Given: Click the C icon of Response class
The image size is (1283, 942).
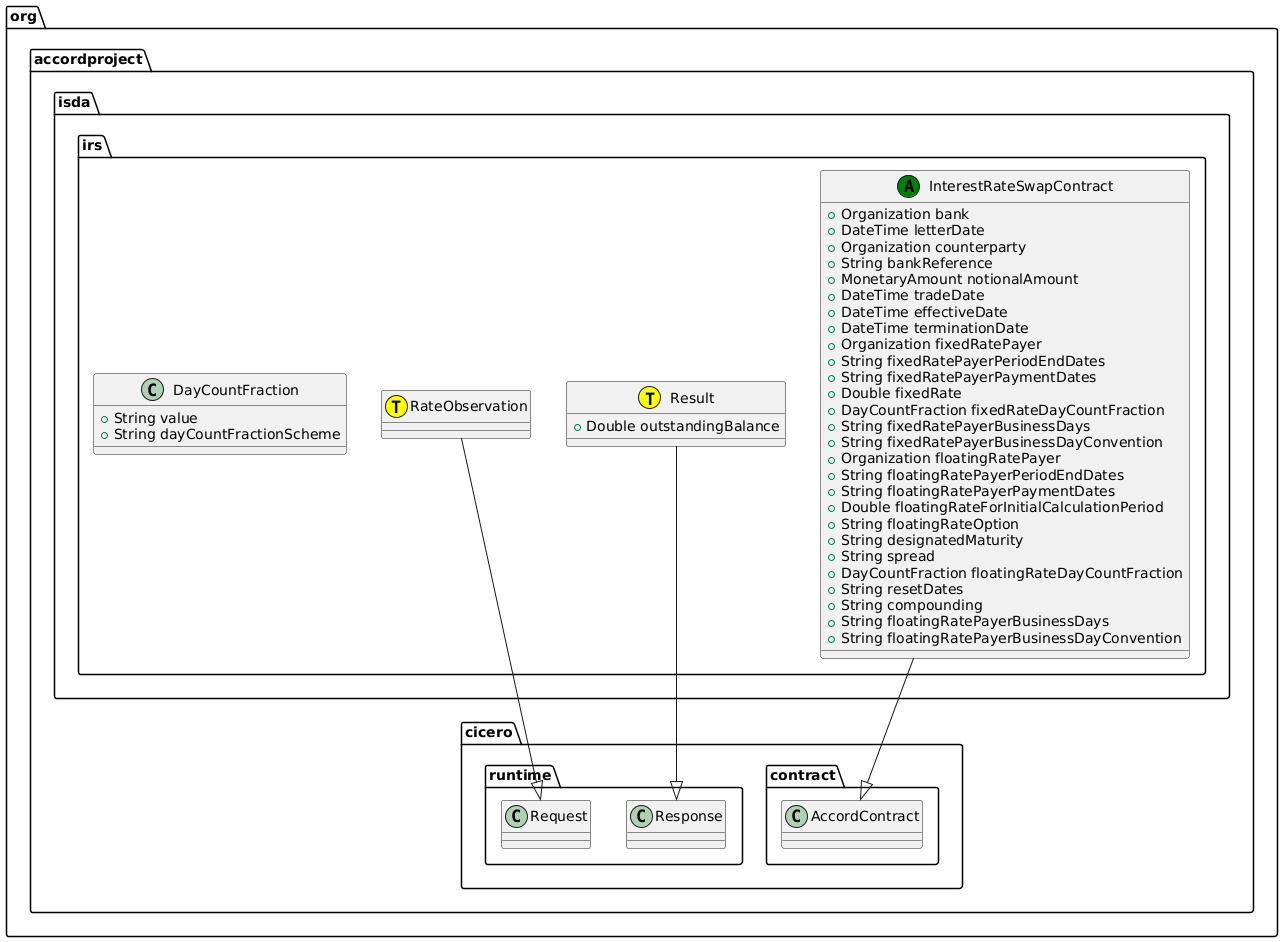Looking at the screenshot, I should point(642,816).
